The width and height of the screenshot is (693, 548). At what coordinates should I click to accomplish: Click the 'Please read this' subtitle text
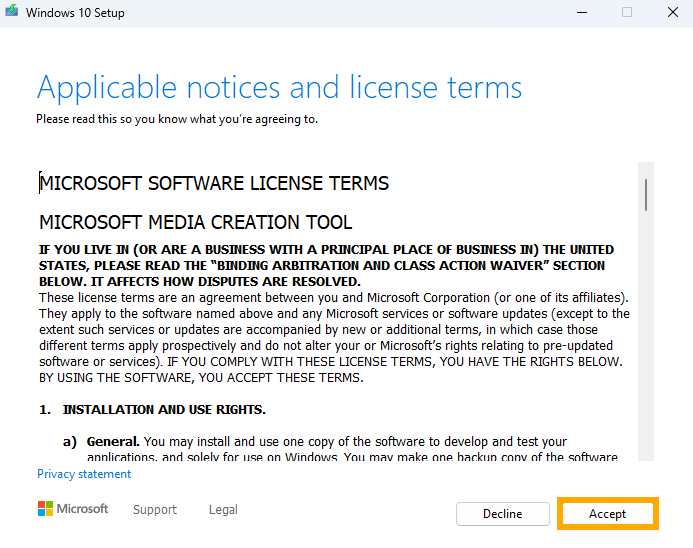[177, 119]
